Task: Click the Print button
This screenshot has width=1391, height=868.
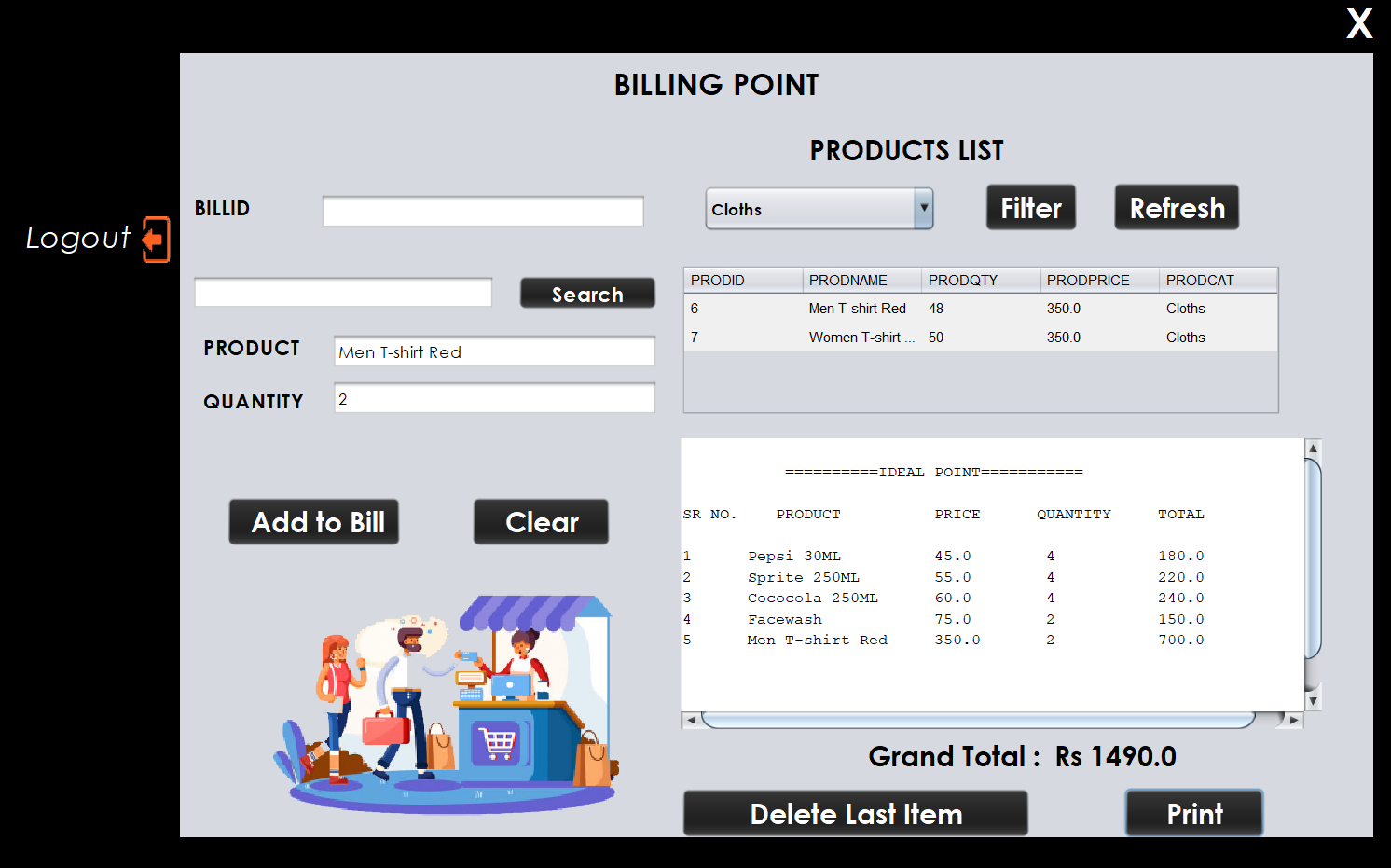Action: [1193, 813]
